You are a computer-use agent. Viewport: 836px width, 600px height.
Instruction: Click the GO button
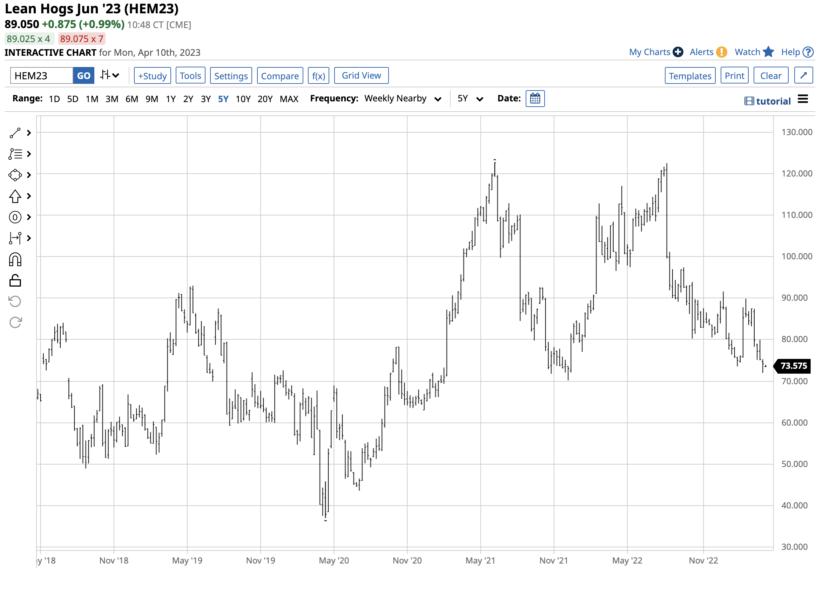84,76
